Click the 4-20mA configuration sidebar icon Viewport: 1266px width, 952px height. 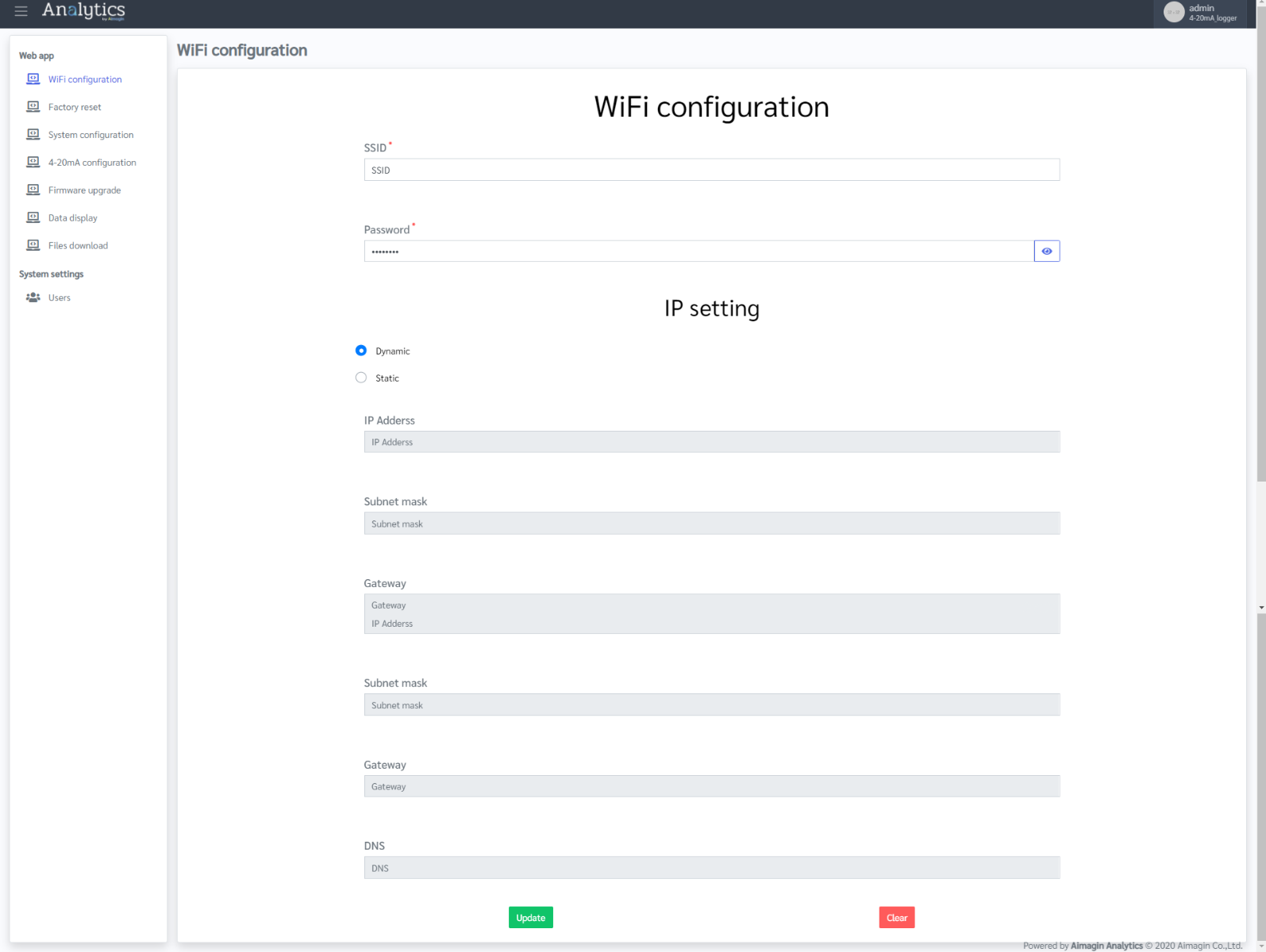[x=33, y=162]
